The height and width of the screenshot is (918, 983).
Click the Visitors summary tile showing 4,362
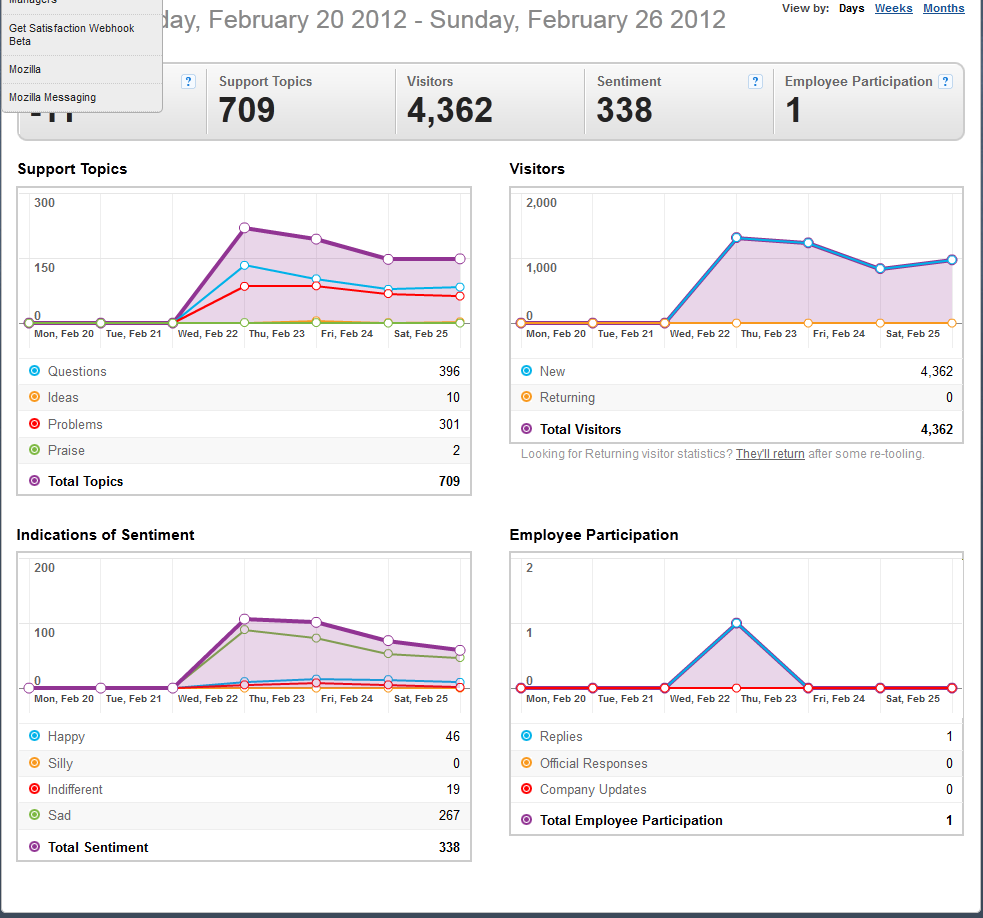pos(490,101)
